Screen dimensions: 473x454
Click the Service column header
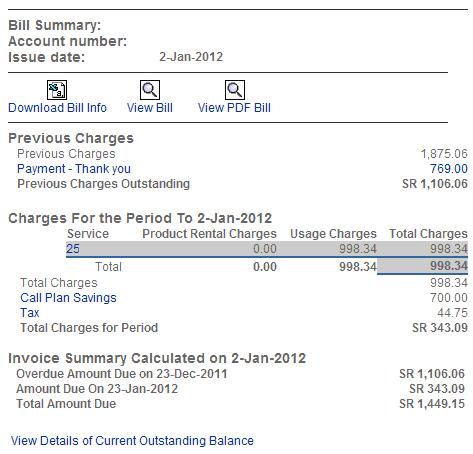[88, 234]
